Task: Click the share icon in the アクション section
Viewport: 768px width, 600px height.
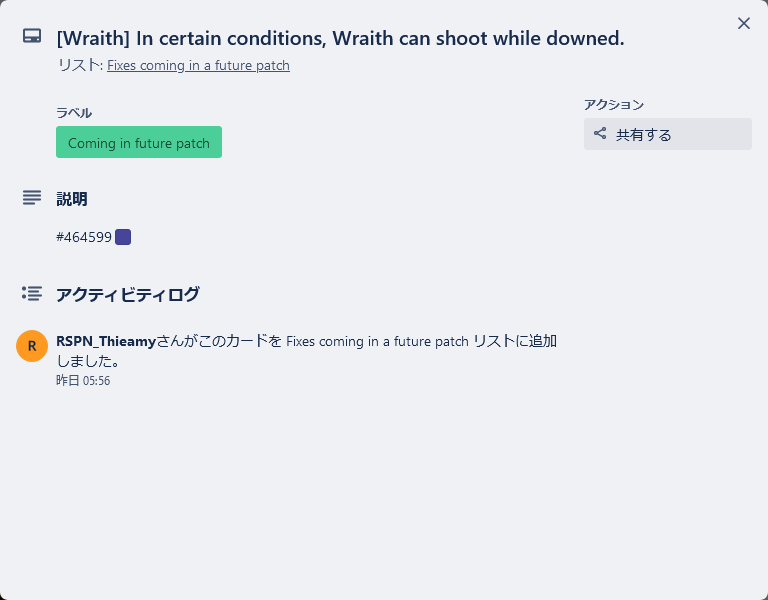Action: 600,134
